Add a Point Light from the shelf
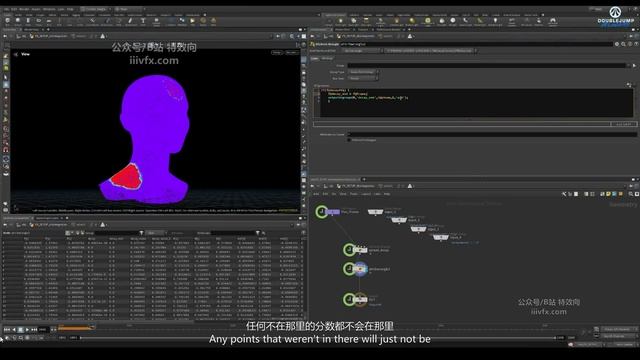Screen dimensions: 640x360 point(340,21)
